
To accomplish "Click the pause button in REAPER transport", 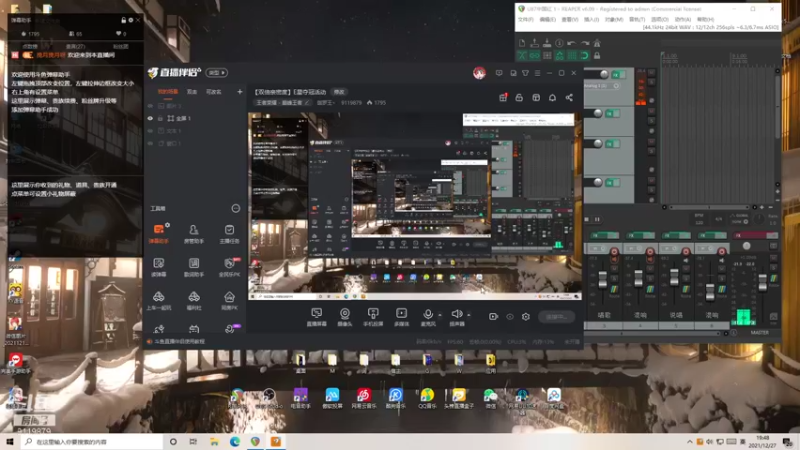I will coord(597,219).
